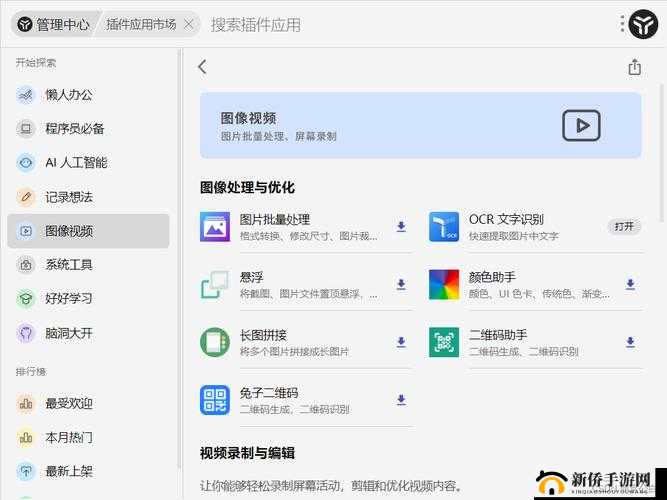This screenshot has width=667, height=500.
Task: Download the 颜色助手 plugin
Action: 630,284
